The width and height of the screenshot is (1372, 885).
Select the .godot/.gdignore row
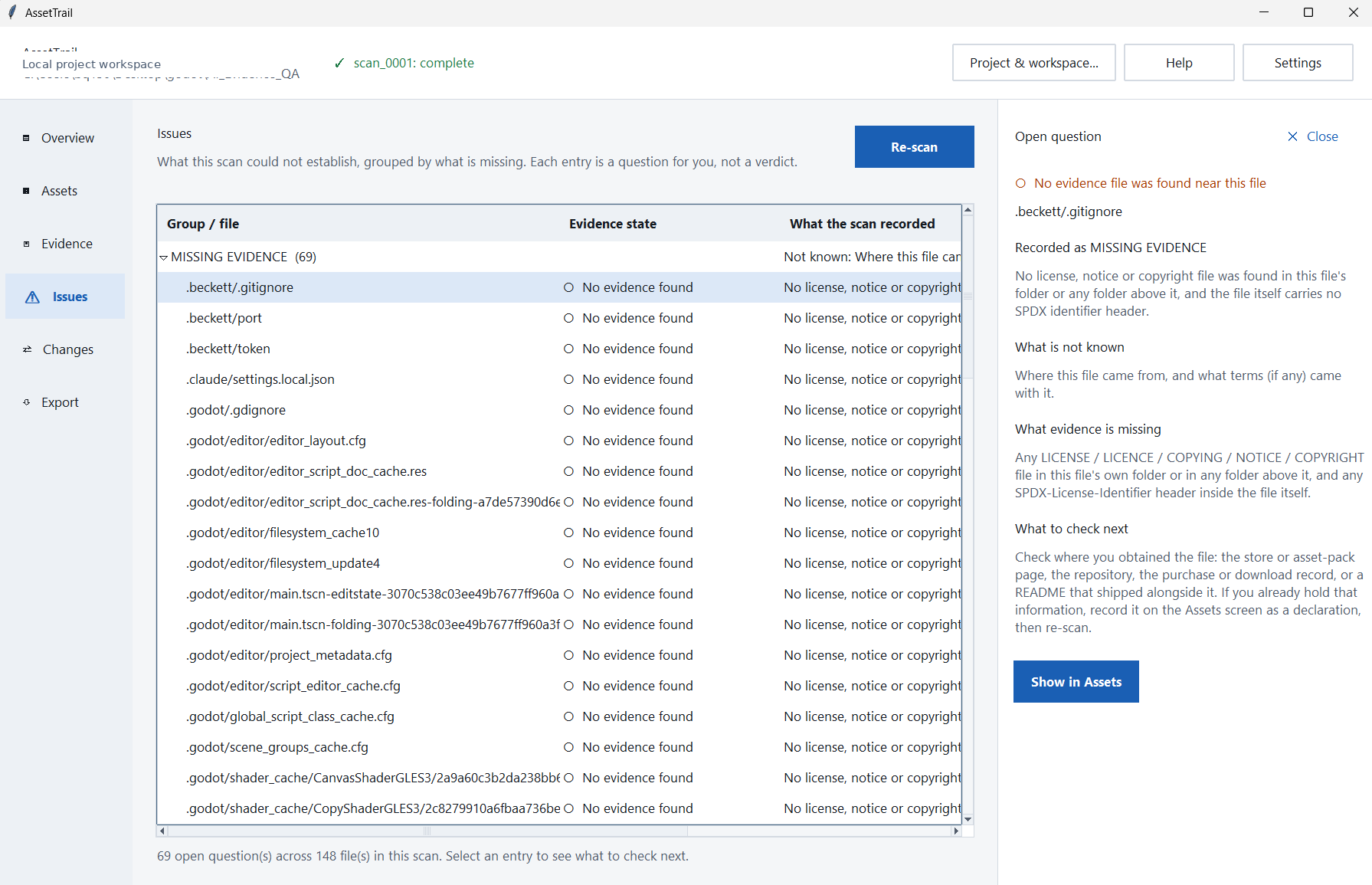point(559,410)
